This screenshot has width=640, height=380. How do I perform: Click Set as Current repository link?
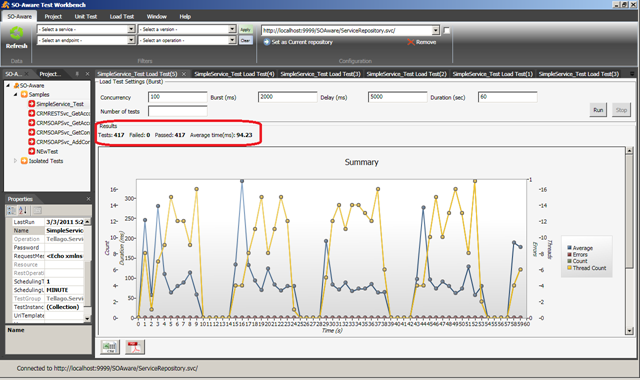click(x=302, y=42)
